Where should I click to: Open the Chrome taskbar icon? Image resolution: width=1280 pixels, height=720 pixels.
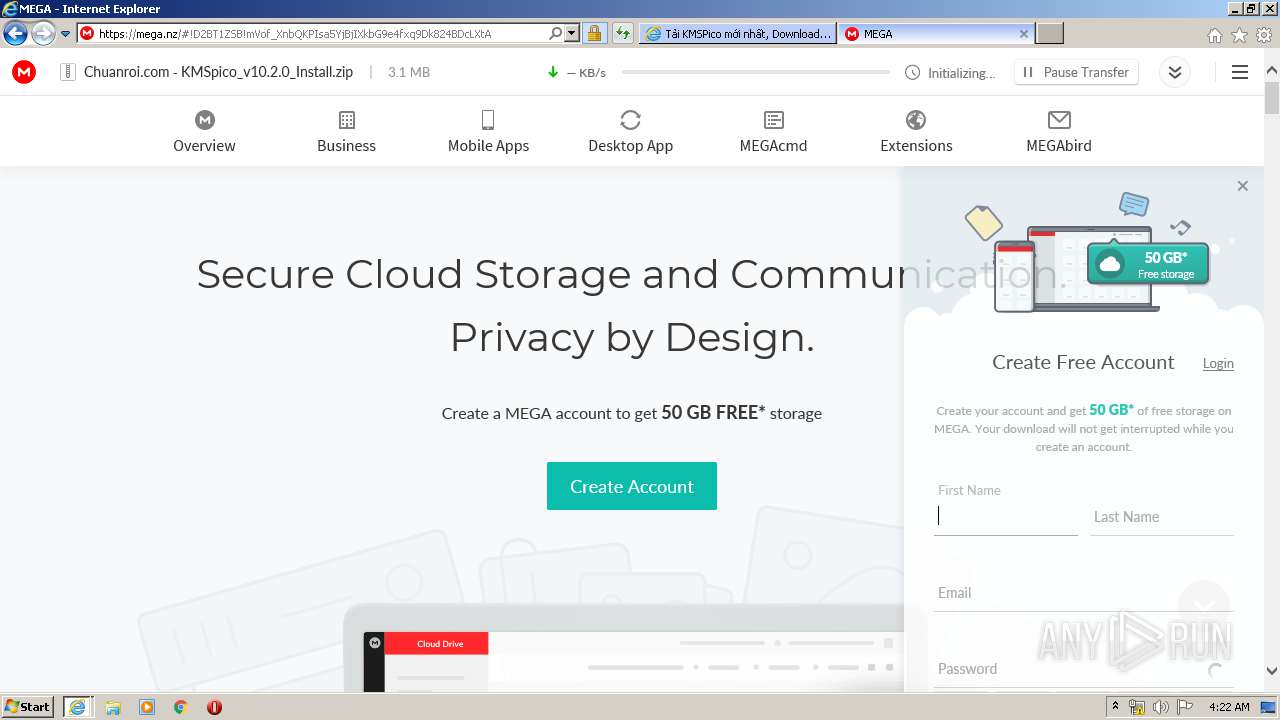pyautogui.click(x=180, y=707)
